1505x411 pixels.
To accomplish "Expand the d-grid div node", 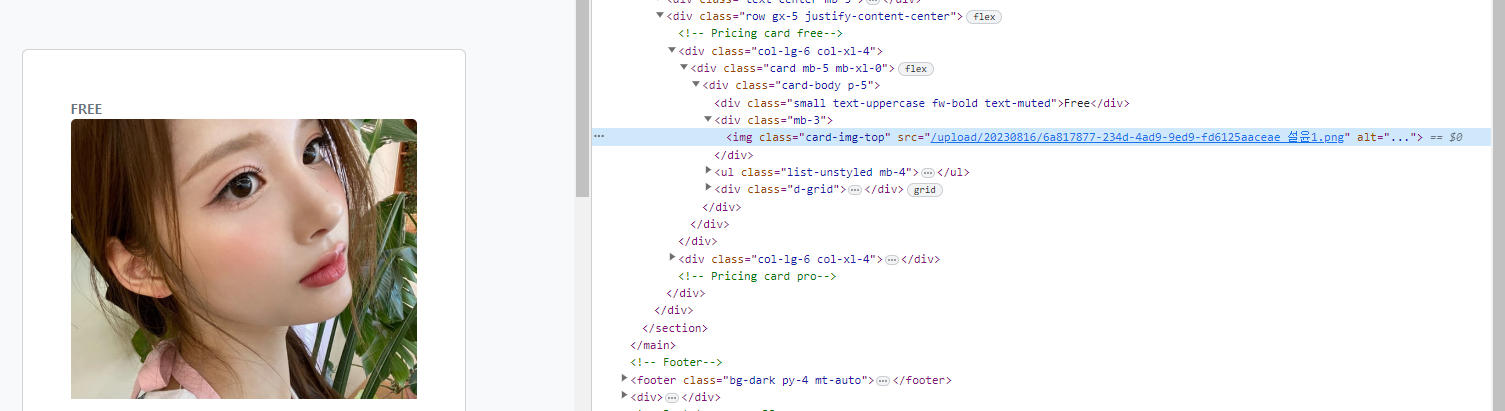I will click(708, 189).
